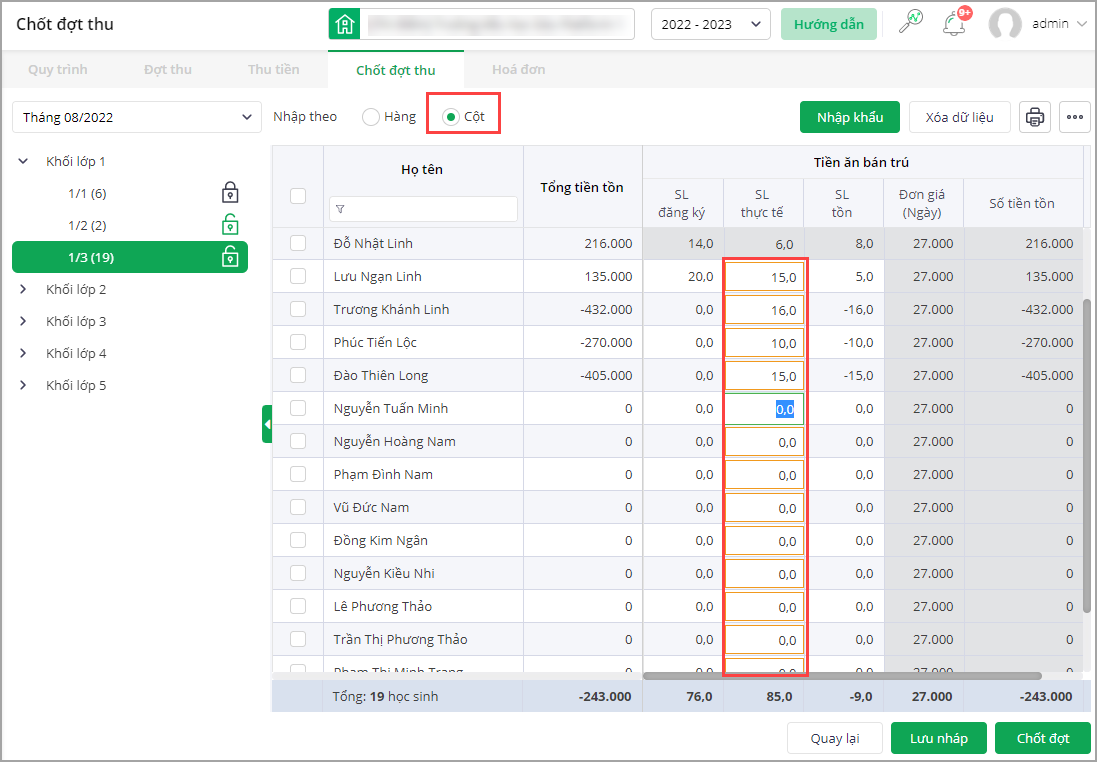Open the Tháng 08/2022 month dropdown
Viewport: 1097px width, 762px height.
click(137, 117)
